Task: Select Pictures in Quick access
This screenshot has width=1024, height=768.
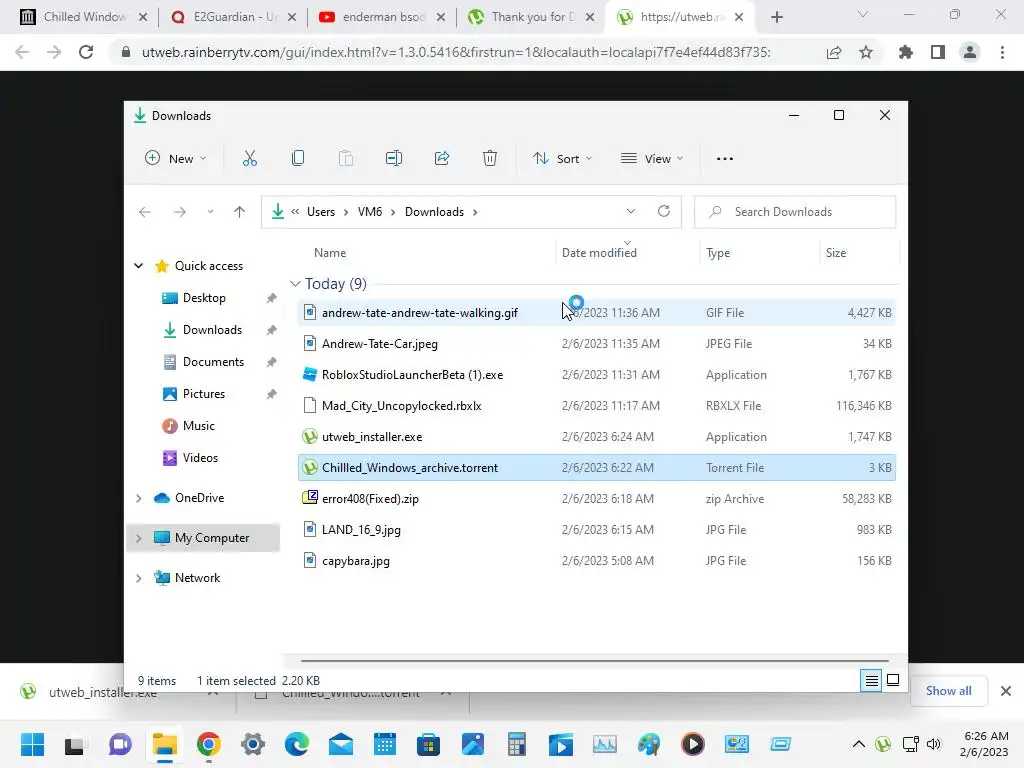Action: coord(203,394)
